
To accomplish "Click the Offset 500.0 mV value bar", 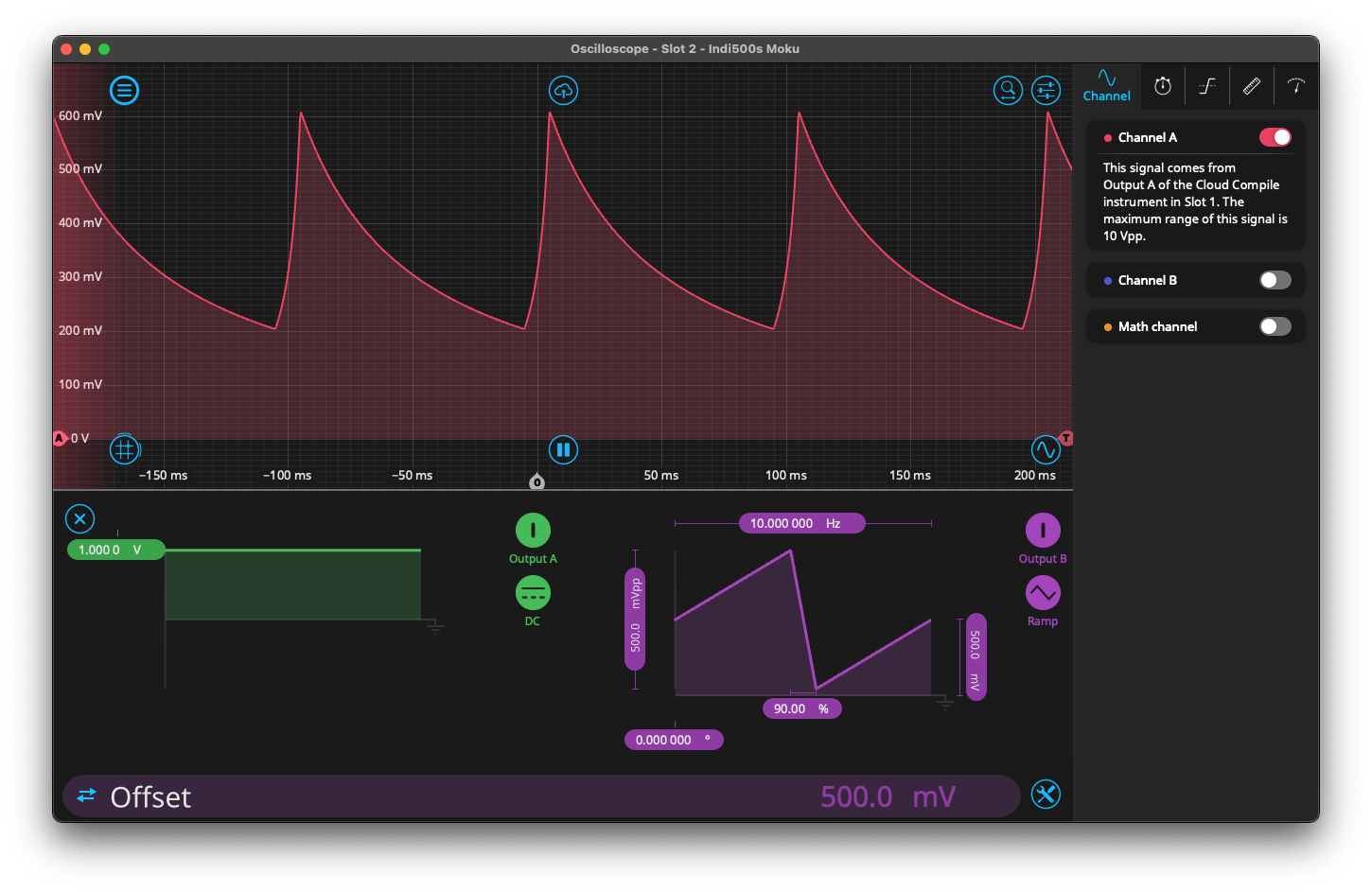I will (x=541, y=796).
